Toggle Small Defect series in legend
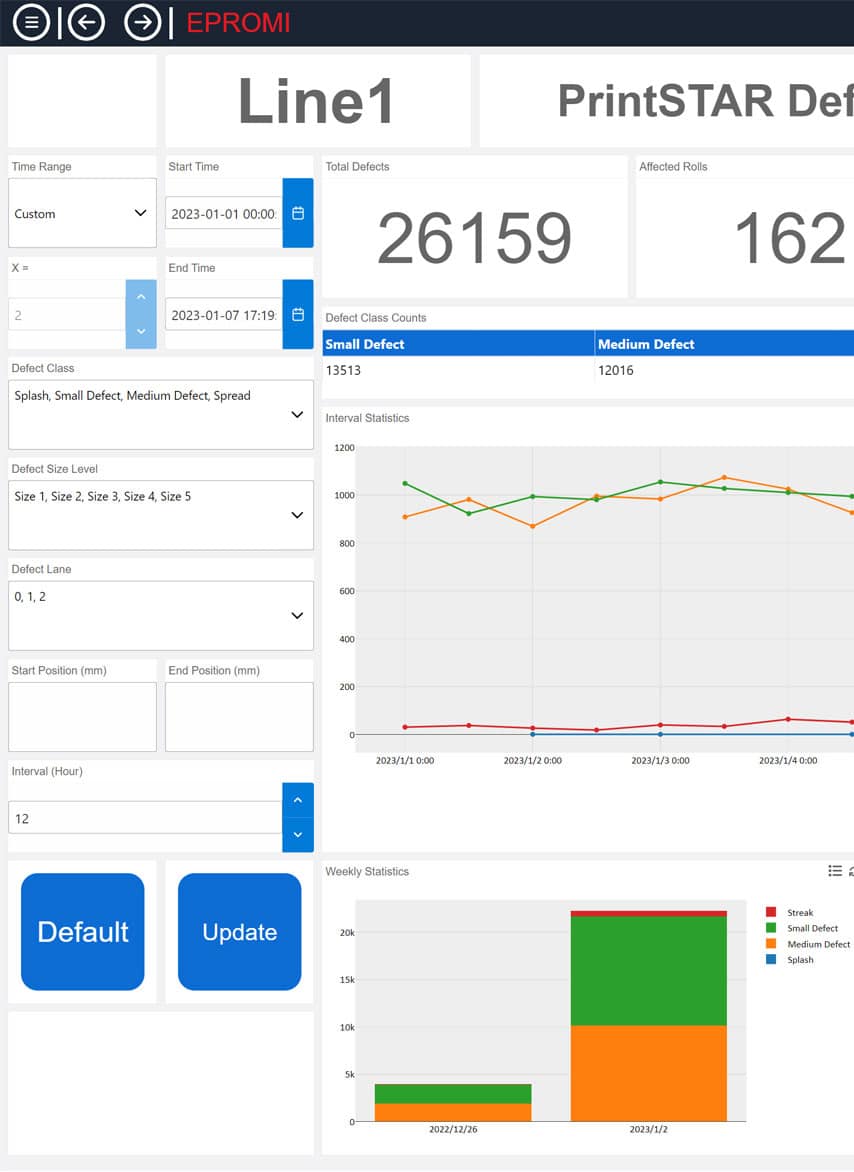This screenshot has height=1172, width=854. click(x=811, y=928)
